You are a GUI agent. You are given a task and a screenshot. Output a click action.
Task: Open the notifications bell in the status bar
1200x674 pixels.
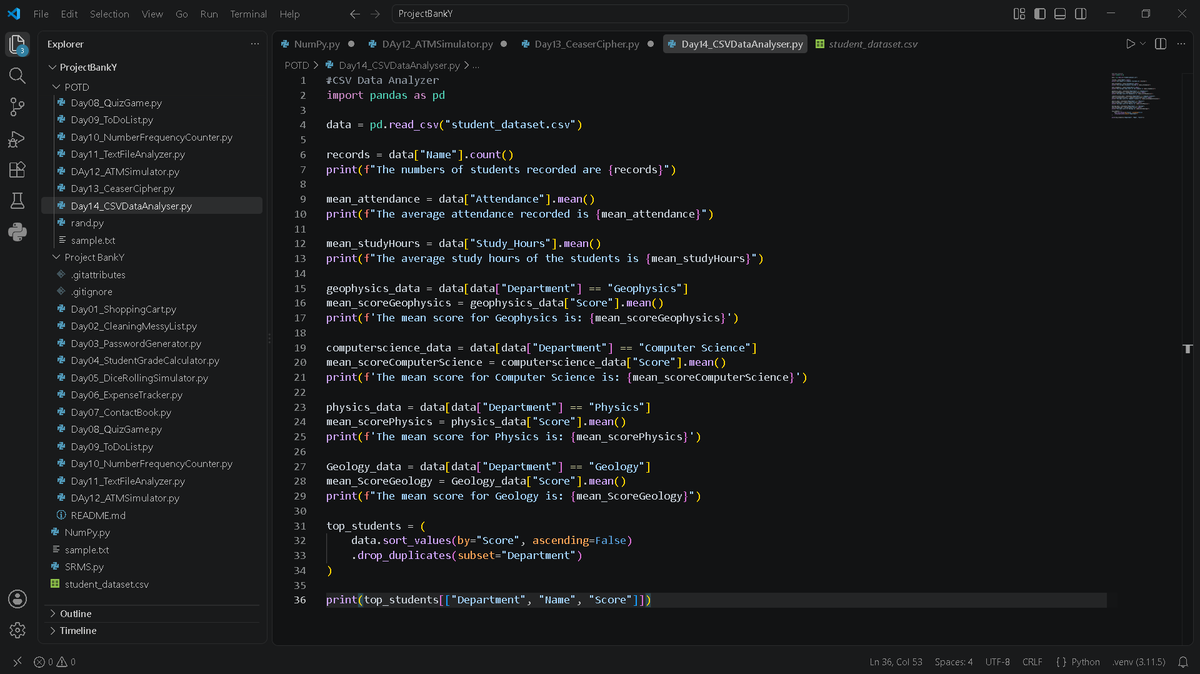(1183, 662)
